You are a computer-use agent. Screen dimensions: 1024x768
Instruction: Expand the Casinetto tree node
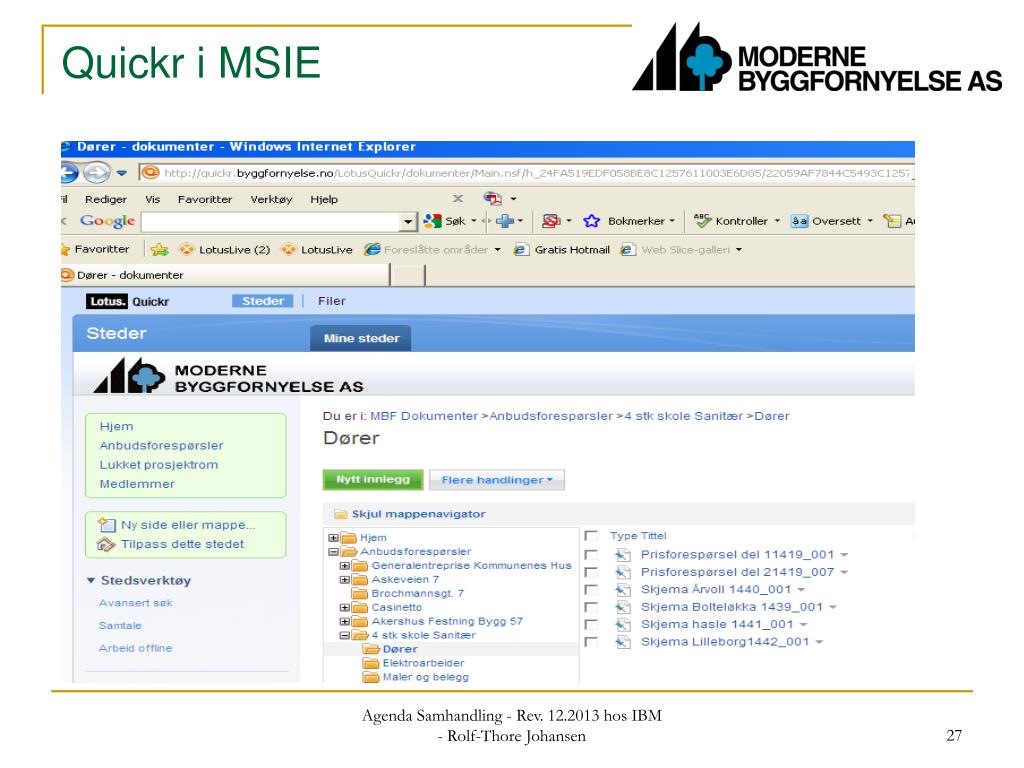tap(344, 607)
